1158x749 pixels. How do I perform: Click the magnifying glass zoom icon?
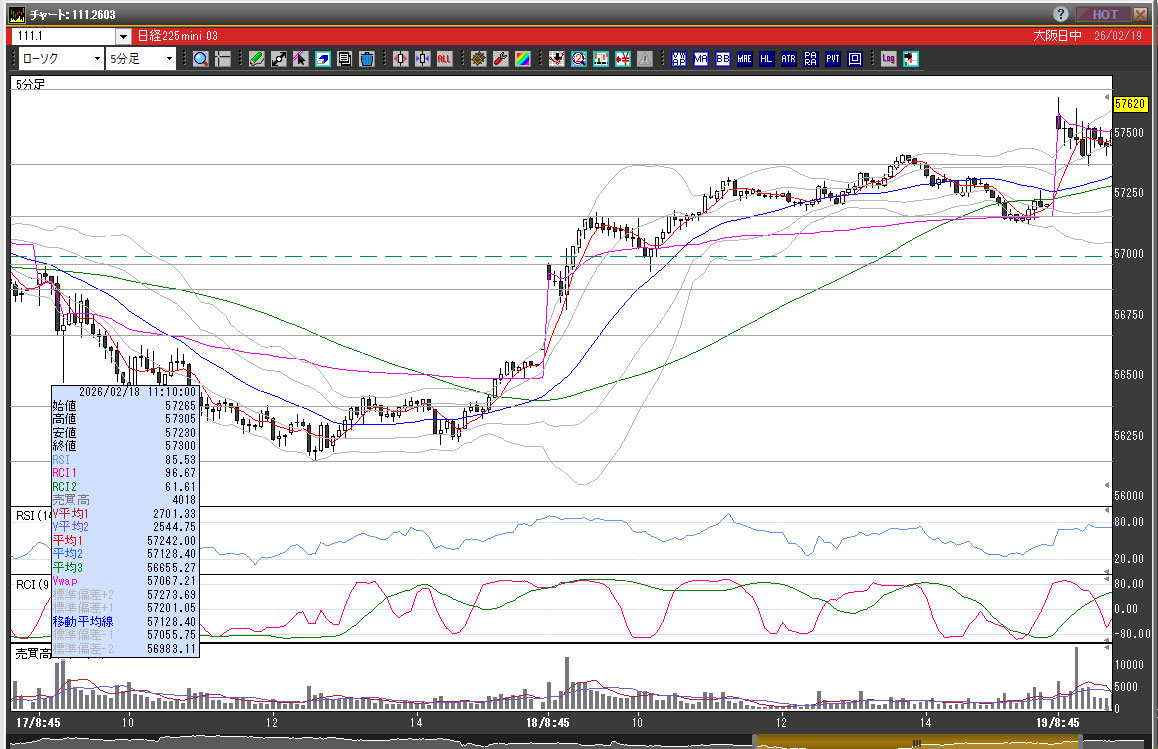pos(200,59)
